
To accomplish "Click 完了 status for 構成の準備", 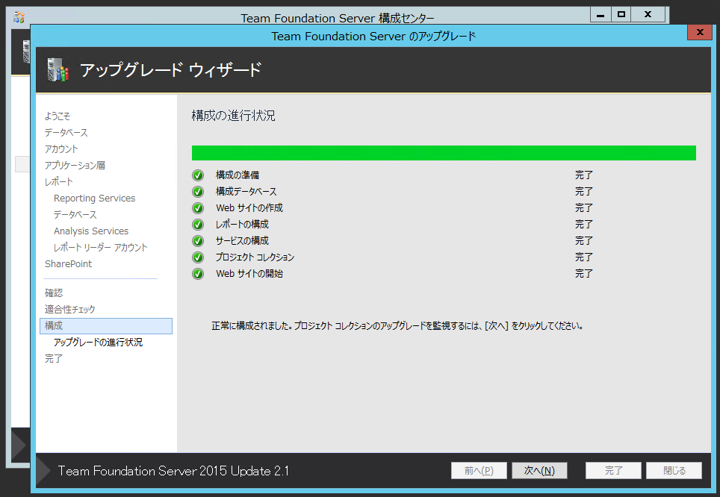I will (x=584, y=175).
